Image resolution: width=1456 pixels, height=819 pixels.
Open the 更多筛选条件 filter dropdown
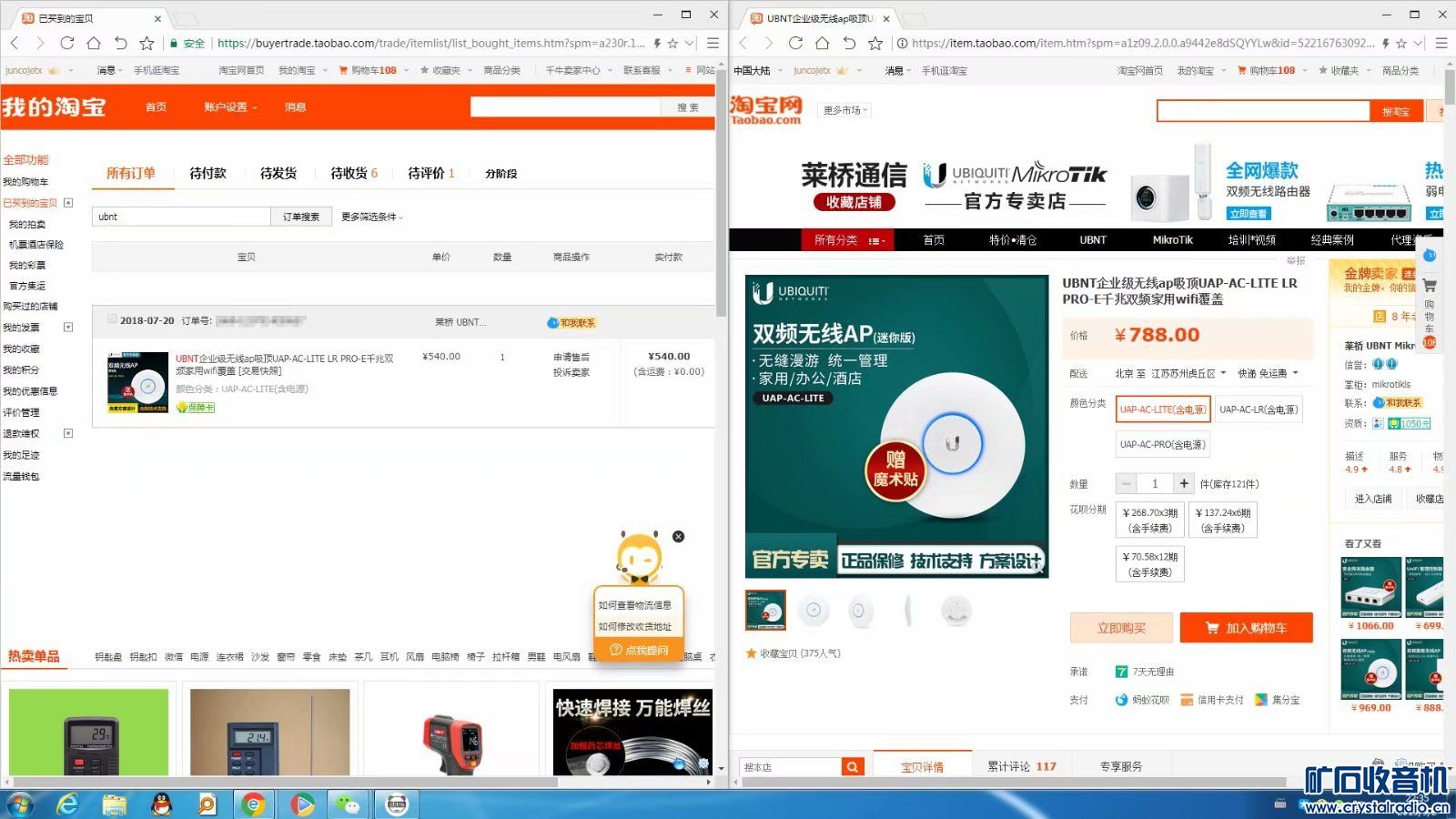pos(372,217)
